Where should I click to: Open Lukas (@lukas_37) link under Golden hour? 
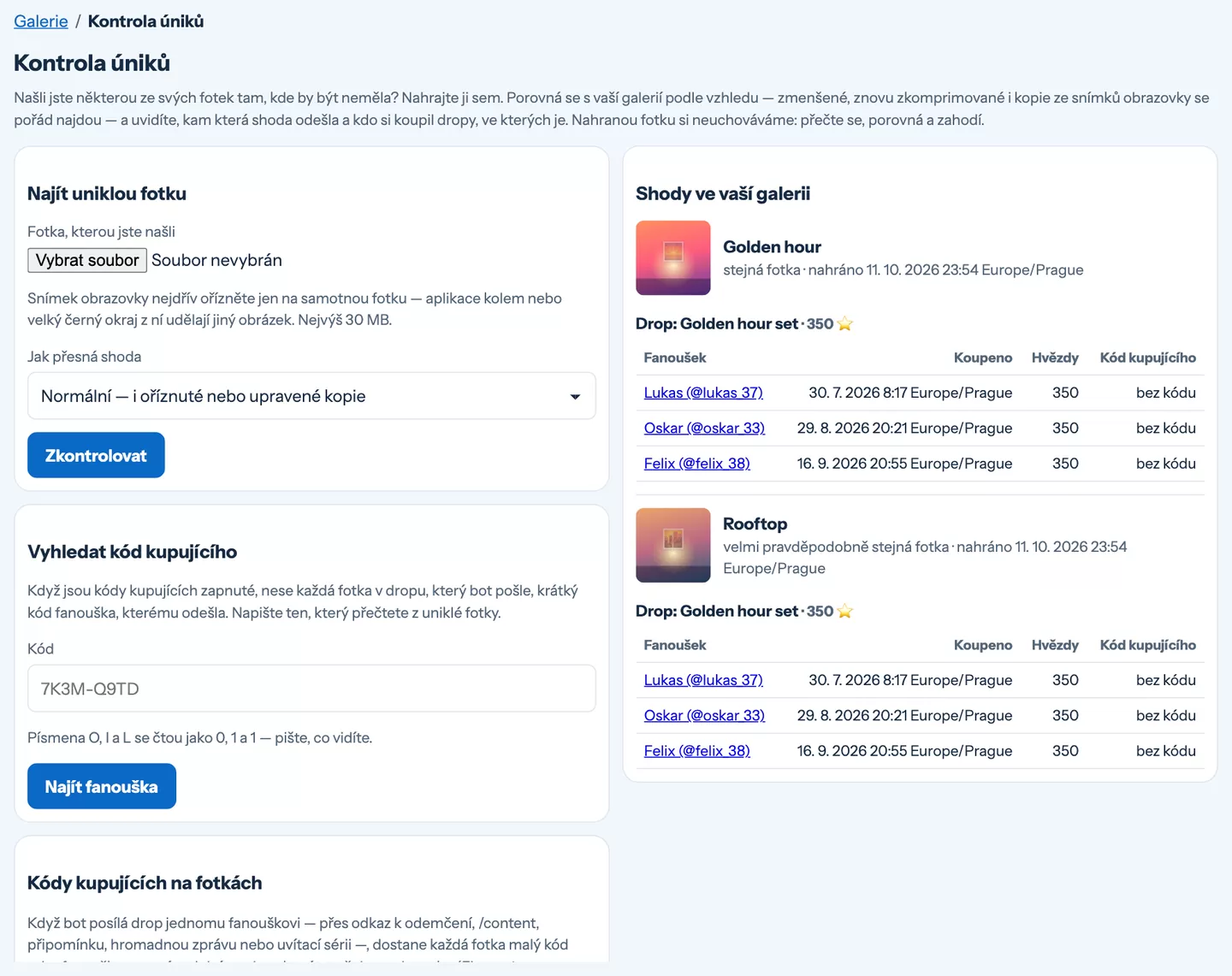coord(703,393)
